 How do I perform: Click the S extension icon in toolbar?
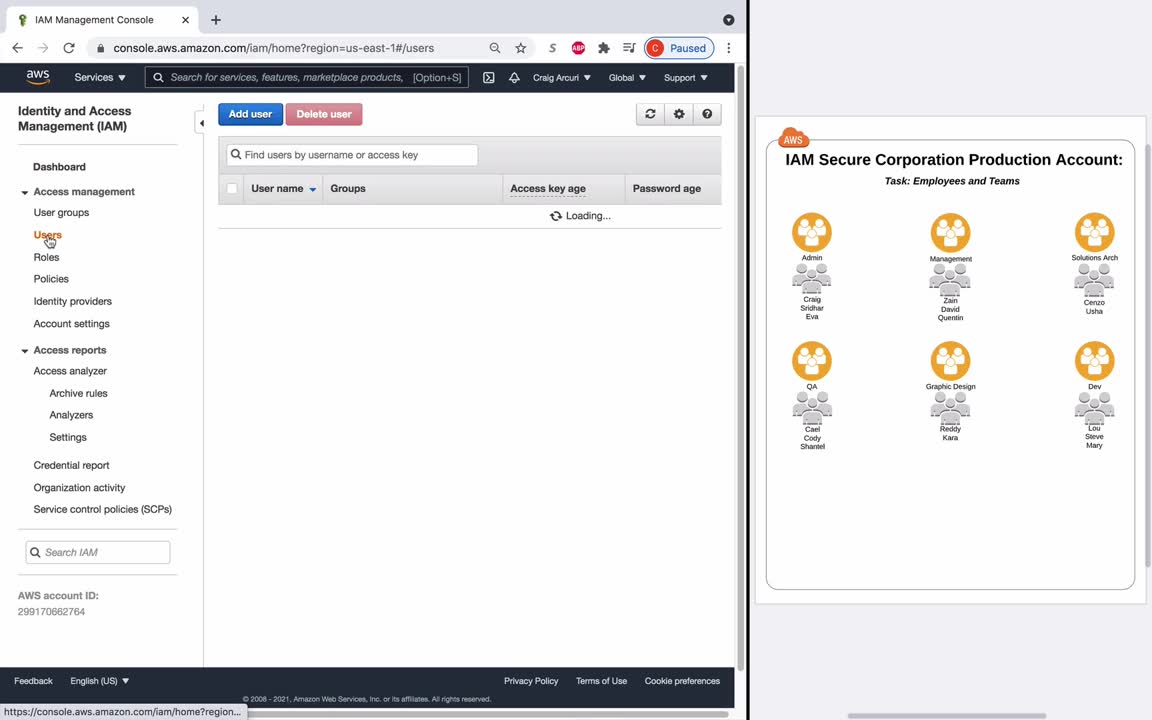click(x=552, y=48)
